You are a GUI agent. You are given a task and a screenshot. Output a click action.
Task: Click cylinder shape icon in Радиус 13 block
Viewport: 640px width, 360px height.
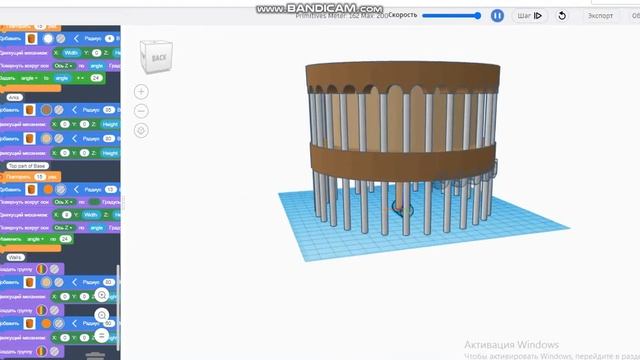31,189
